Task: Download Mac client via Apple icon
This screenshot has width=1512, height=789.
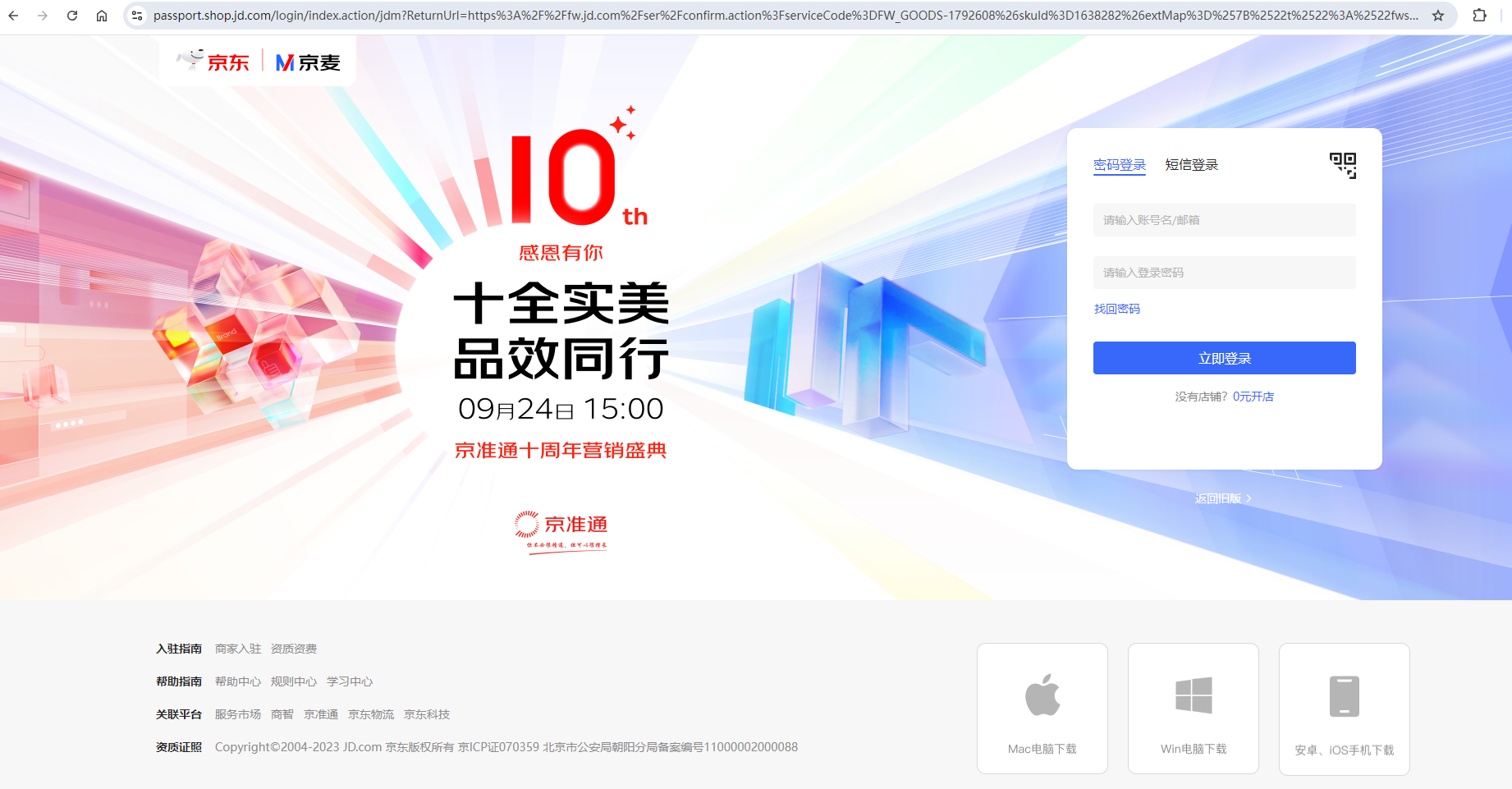Action: point(1042,695)
